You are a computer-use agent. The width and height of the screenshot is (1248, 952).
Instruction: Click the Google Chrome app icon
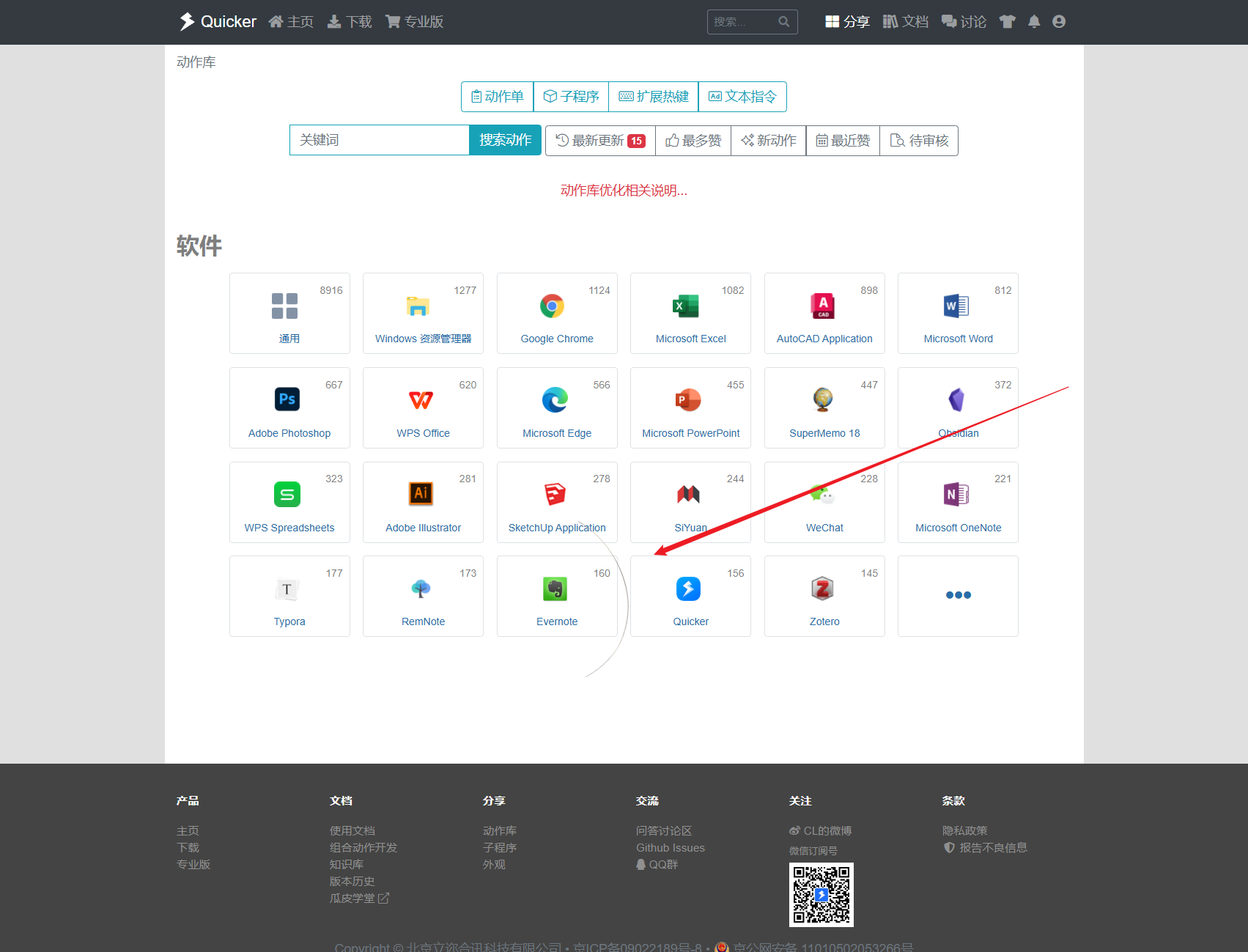(x=552, y=306)
